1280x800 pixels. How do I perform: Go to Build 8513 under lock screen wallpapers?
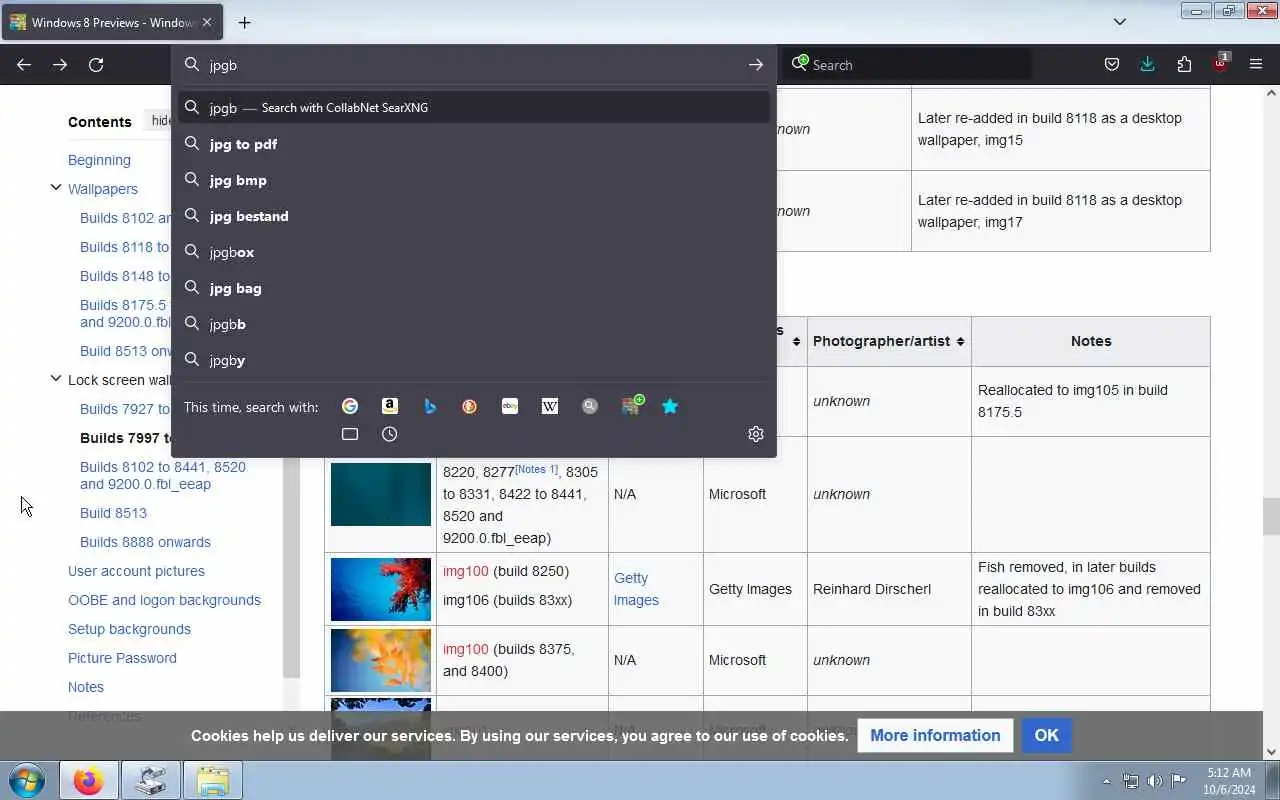point(113,513)
